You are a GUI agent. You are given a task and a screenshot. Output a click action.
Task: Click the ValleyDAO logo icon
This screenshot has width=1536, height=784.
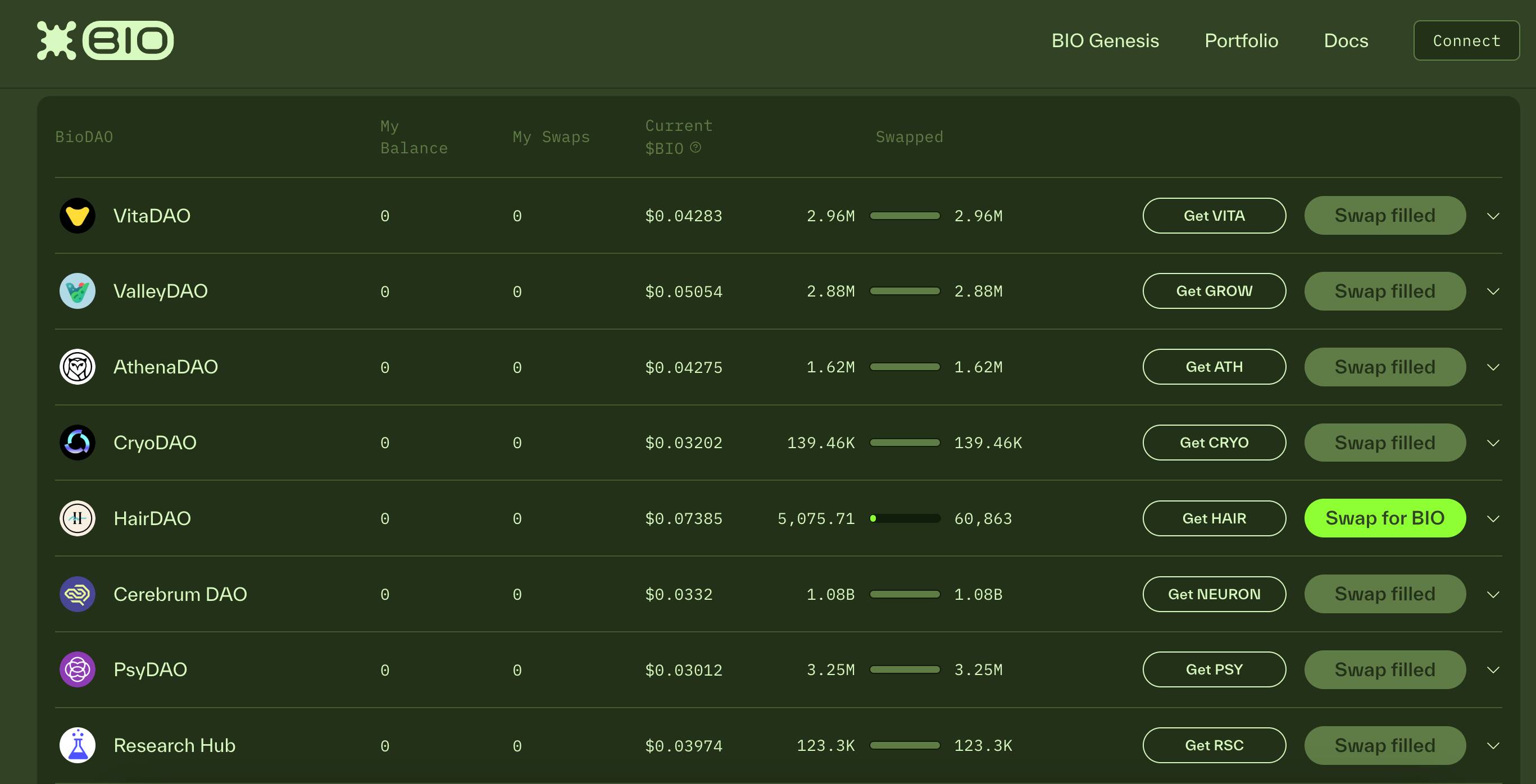(78, 290)
